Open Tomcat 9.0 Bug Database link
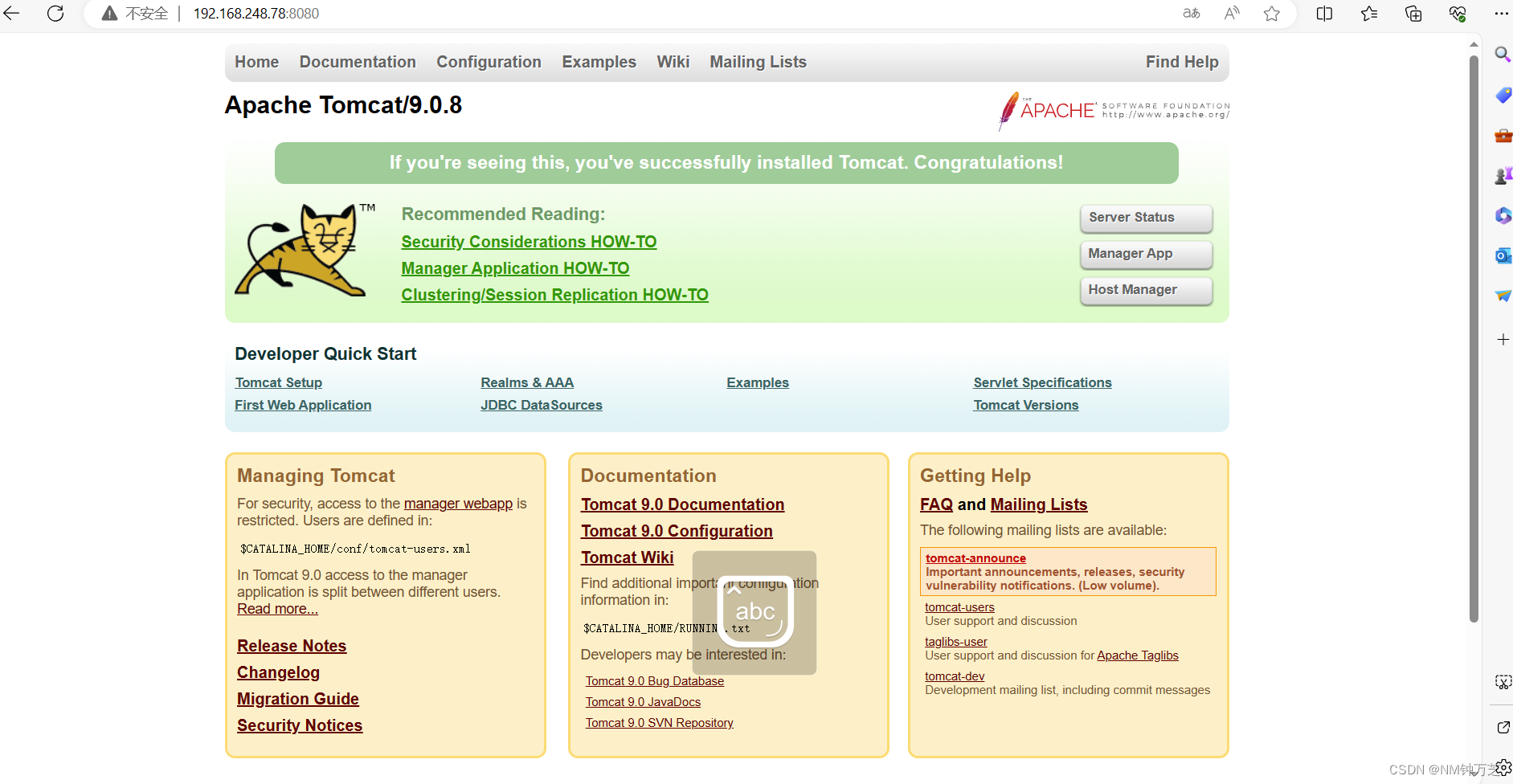 pyautogui.click(x=655, y=681)
